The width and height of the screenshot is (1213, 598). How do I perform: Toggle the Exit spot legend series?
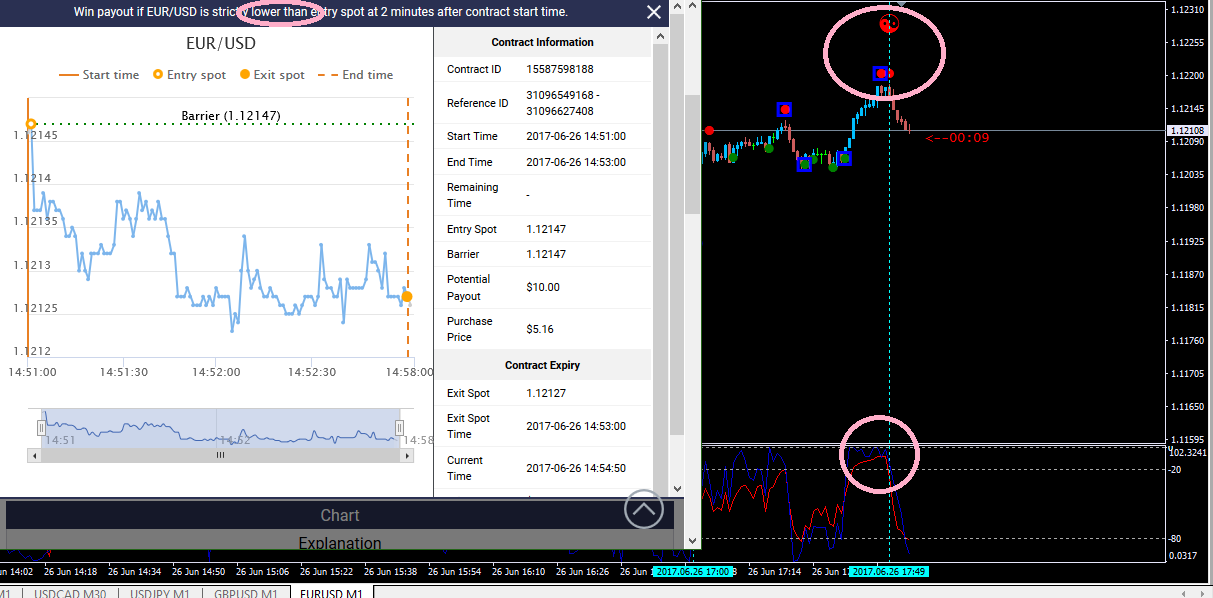(x=272, y=75)
